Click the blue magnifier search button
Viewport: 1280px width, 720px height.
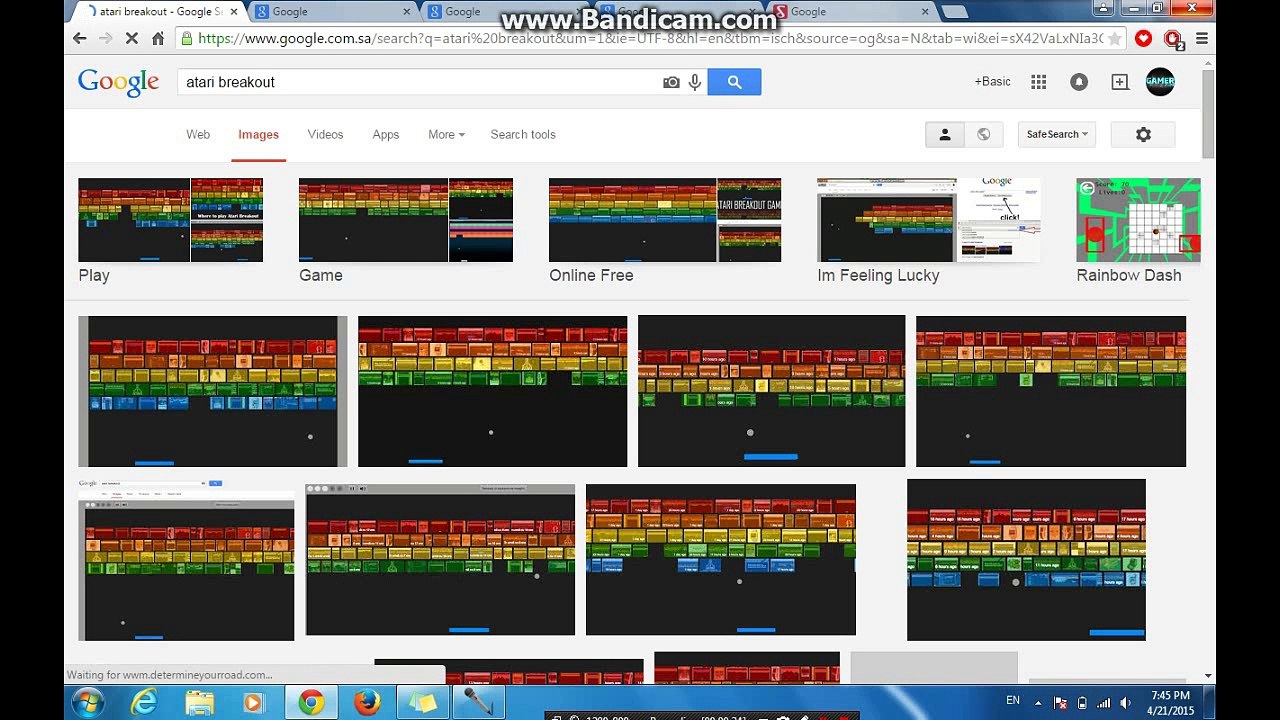(x=734, y=82)
